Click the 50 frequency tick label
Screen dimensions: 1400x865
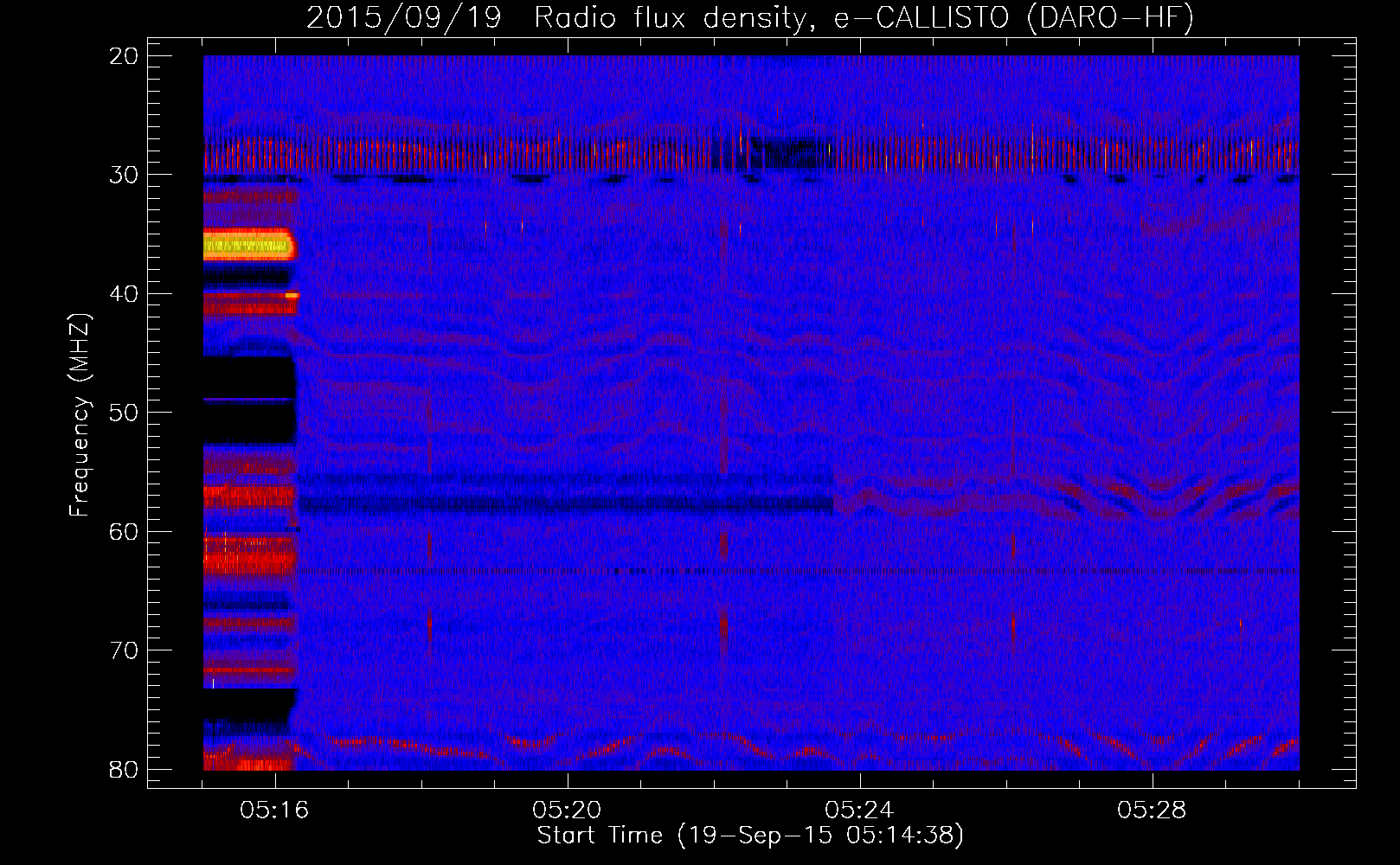pos(124,413)
